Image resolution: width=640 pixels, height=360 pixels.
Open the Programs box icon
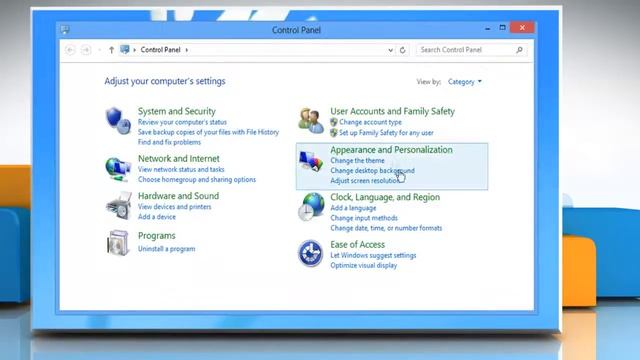coord(118,243)
